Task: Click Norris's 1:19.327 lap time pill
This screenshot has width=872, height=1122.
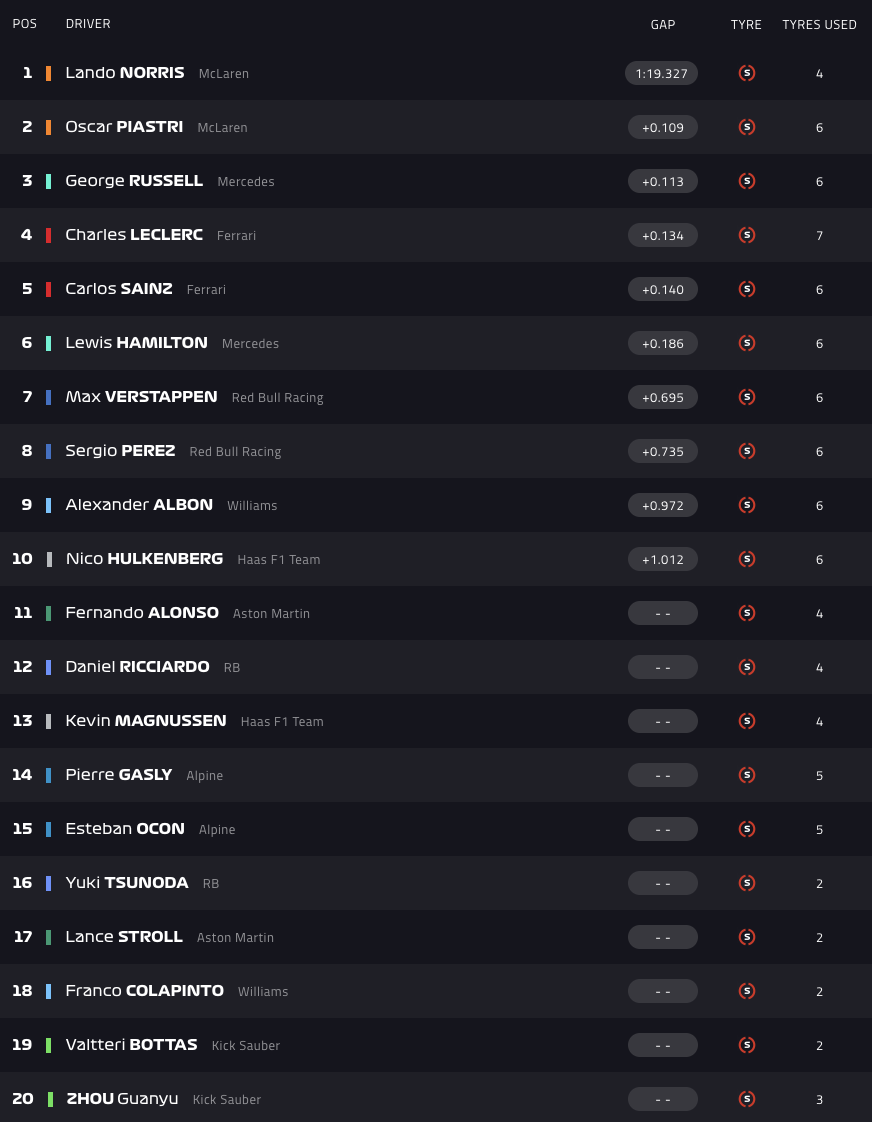Action: pyautogui.click(x=662, y=73)
